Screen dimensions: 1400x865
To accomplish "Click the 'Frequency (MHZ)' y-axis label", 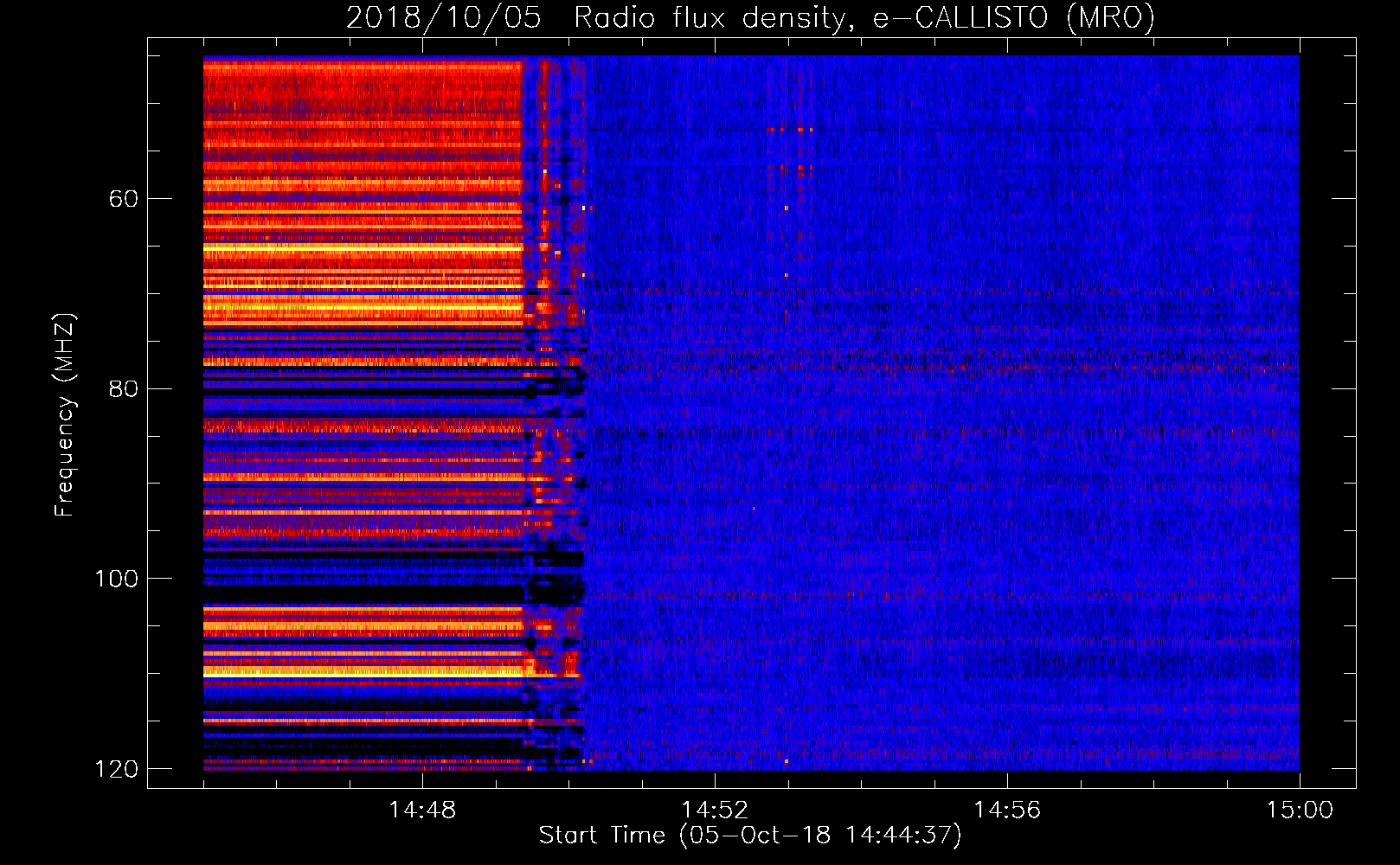I will pyautogui.click(x=66, y=414).
